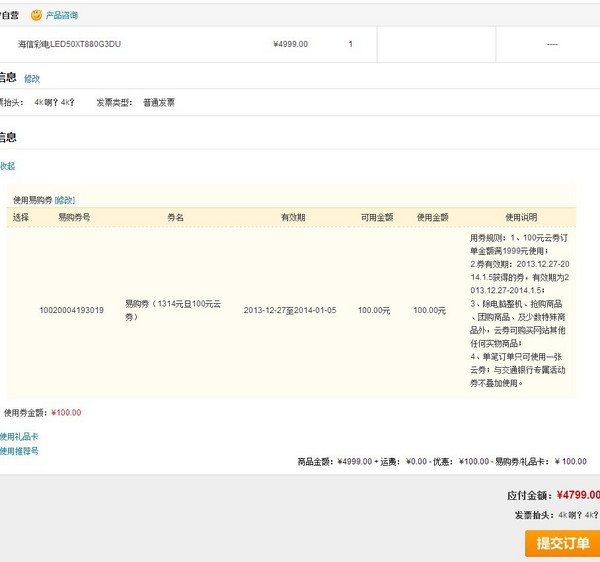The width and height of the screenshot is (600, 562).
Task: Click invoice type value 普通发票
Action: coord(159,103)
